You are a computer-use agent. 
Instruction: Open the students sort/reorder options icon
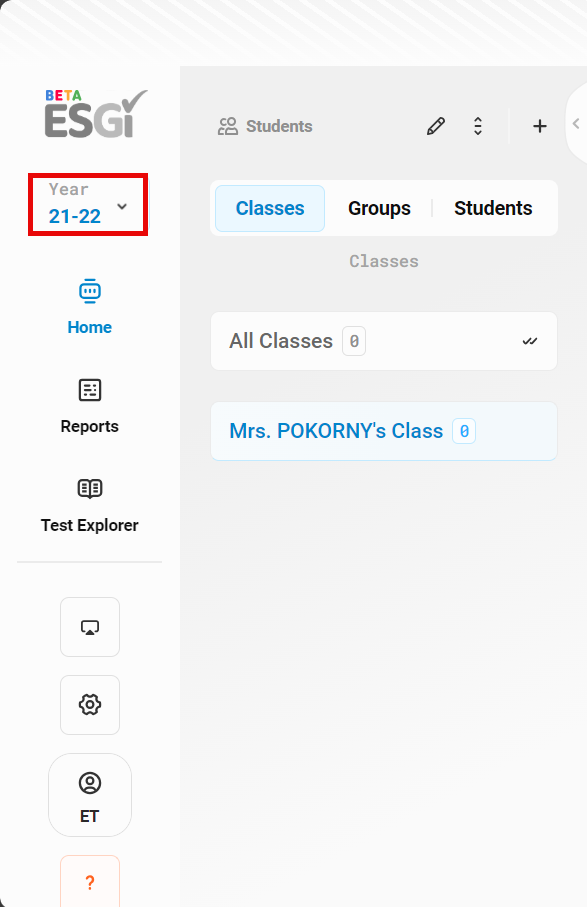(x=478, y=126)
